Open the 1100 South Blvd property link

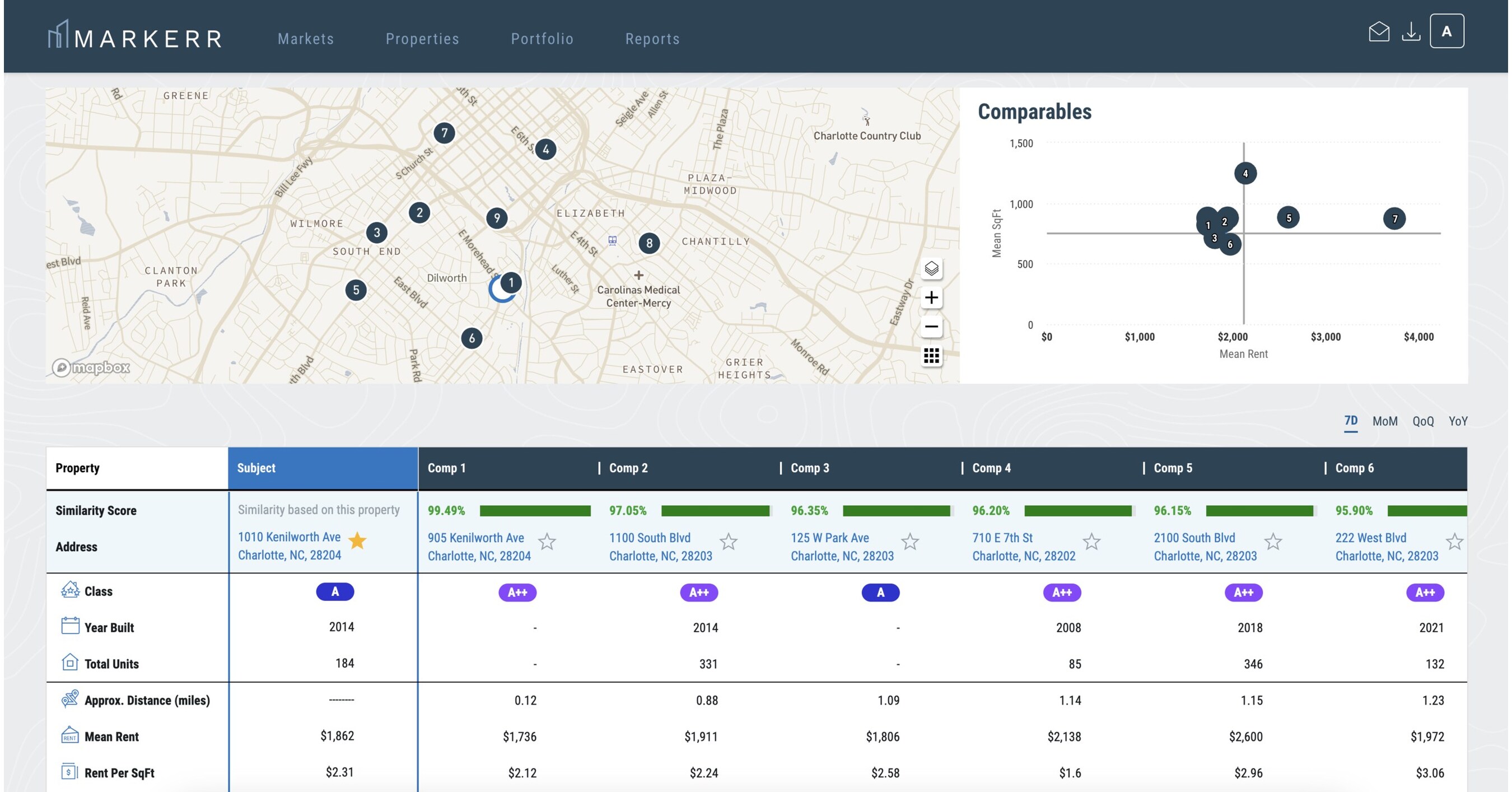tap(649, 537)
